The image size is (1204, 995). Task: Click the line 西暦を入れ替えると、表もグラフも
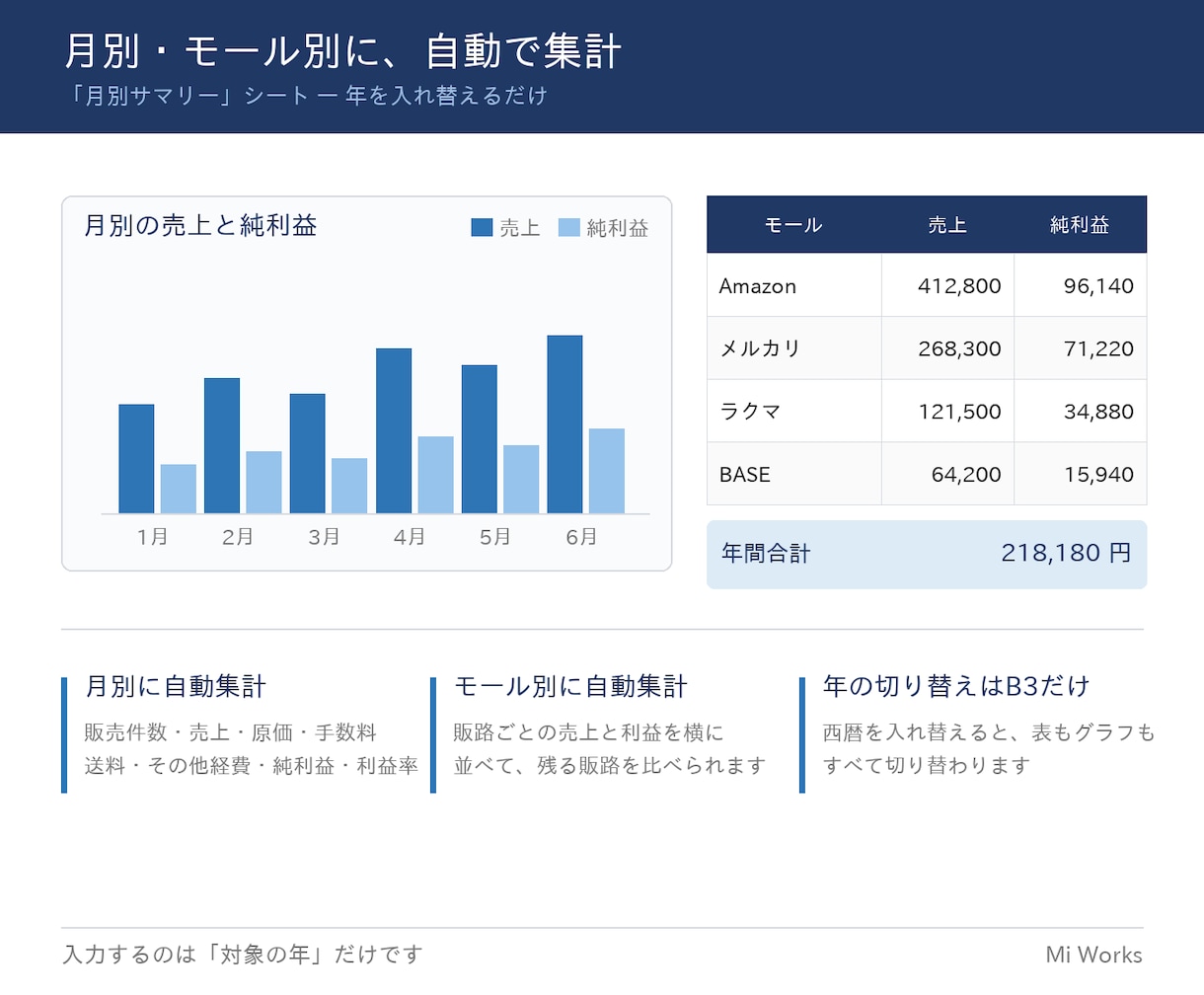point(989,732)
